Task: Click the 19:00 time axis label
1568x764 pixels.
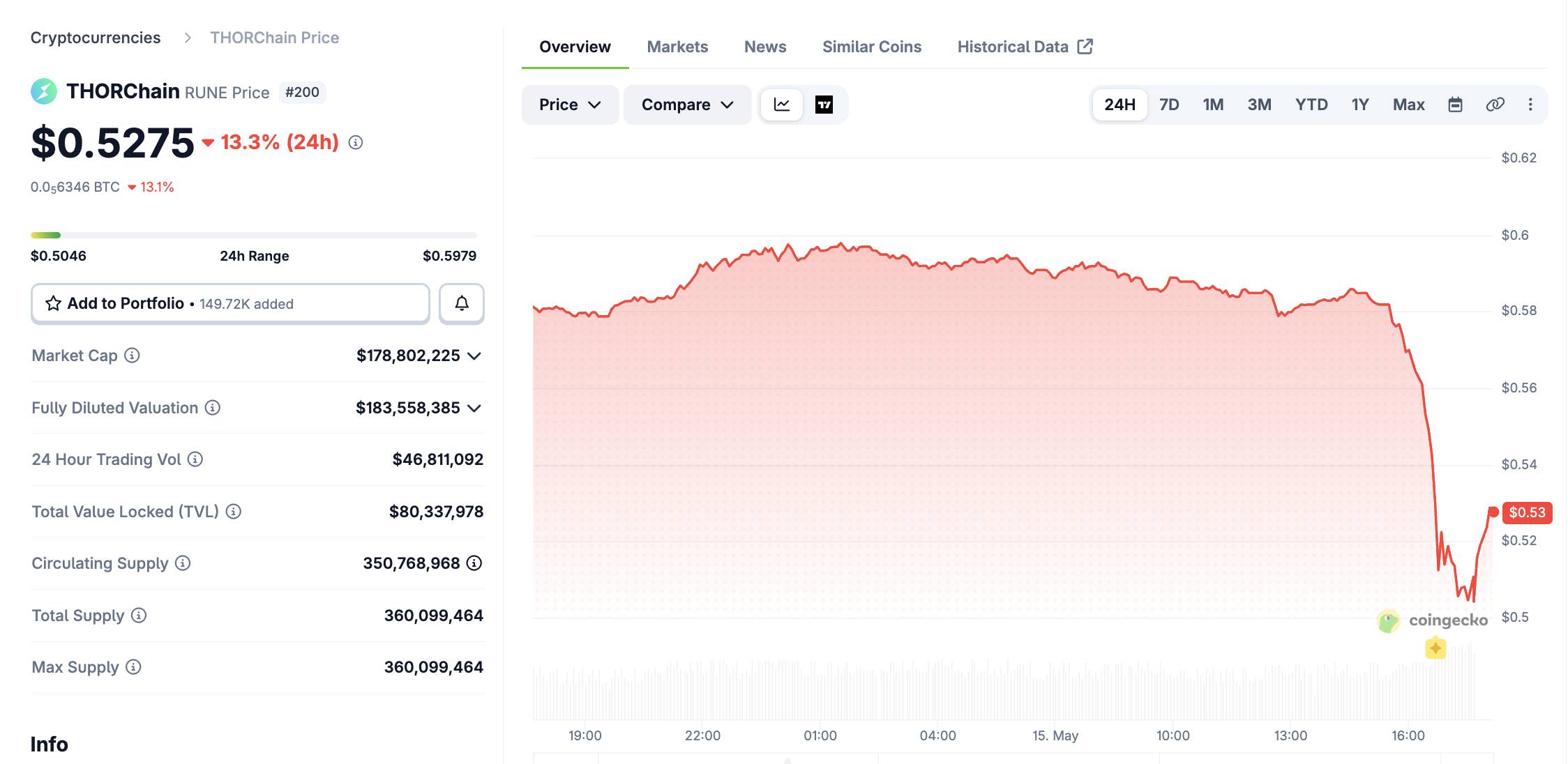Action: click(585, 735)
